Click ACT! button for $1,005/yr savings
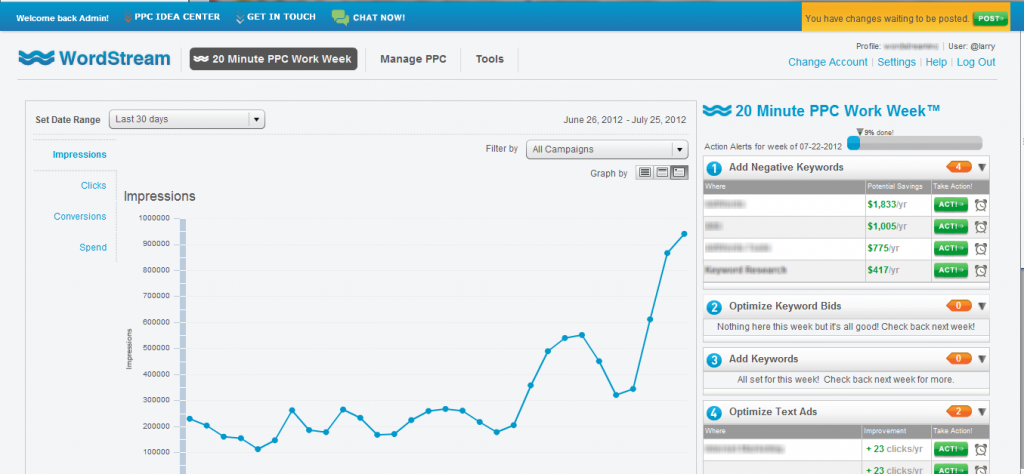The width and height of the screenshot is (1024, 474). (x=951, y=227)
